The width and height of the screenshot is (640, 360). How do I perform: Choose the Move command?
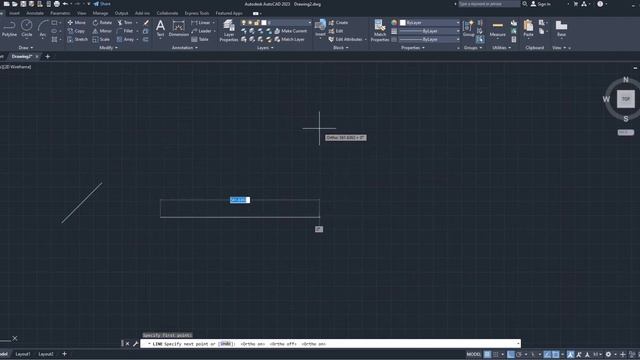point(76,22)
